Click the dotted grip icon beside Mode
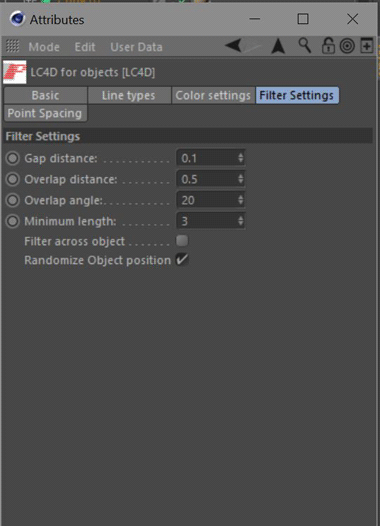Viewport: 380px width, 526px height. (x=13, y=46)
